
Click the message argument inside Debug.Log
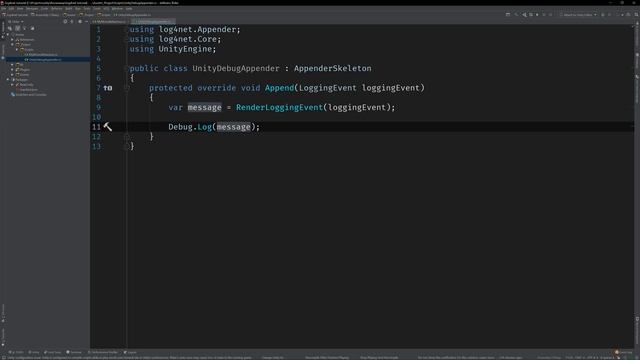pos(233,127)
